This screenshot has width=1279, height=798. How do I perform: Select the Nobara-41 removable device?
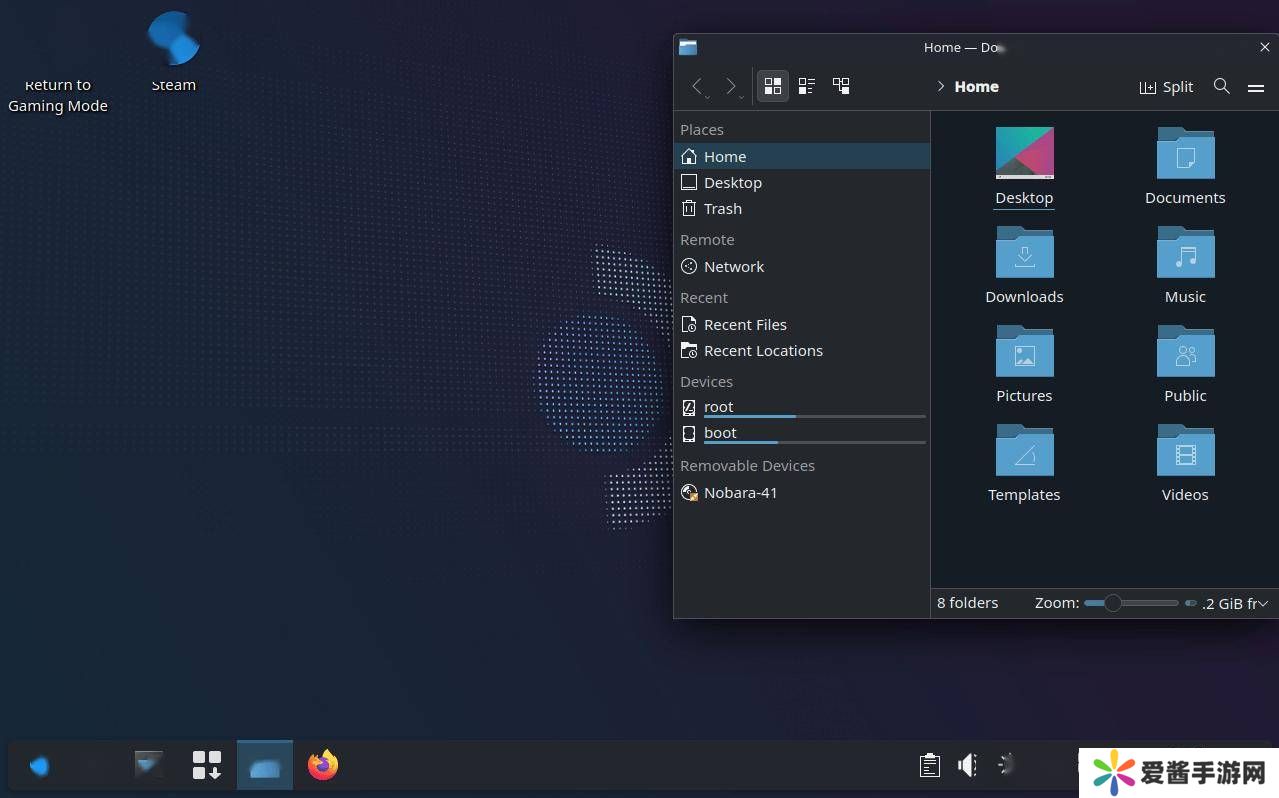coord(740,493)
